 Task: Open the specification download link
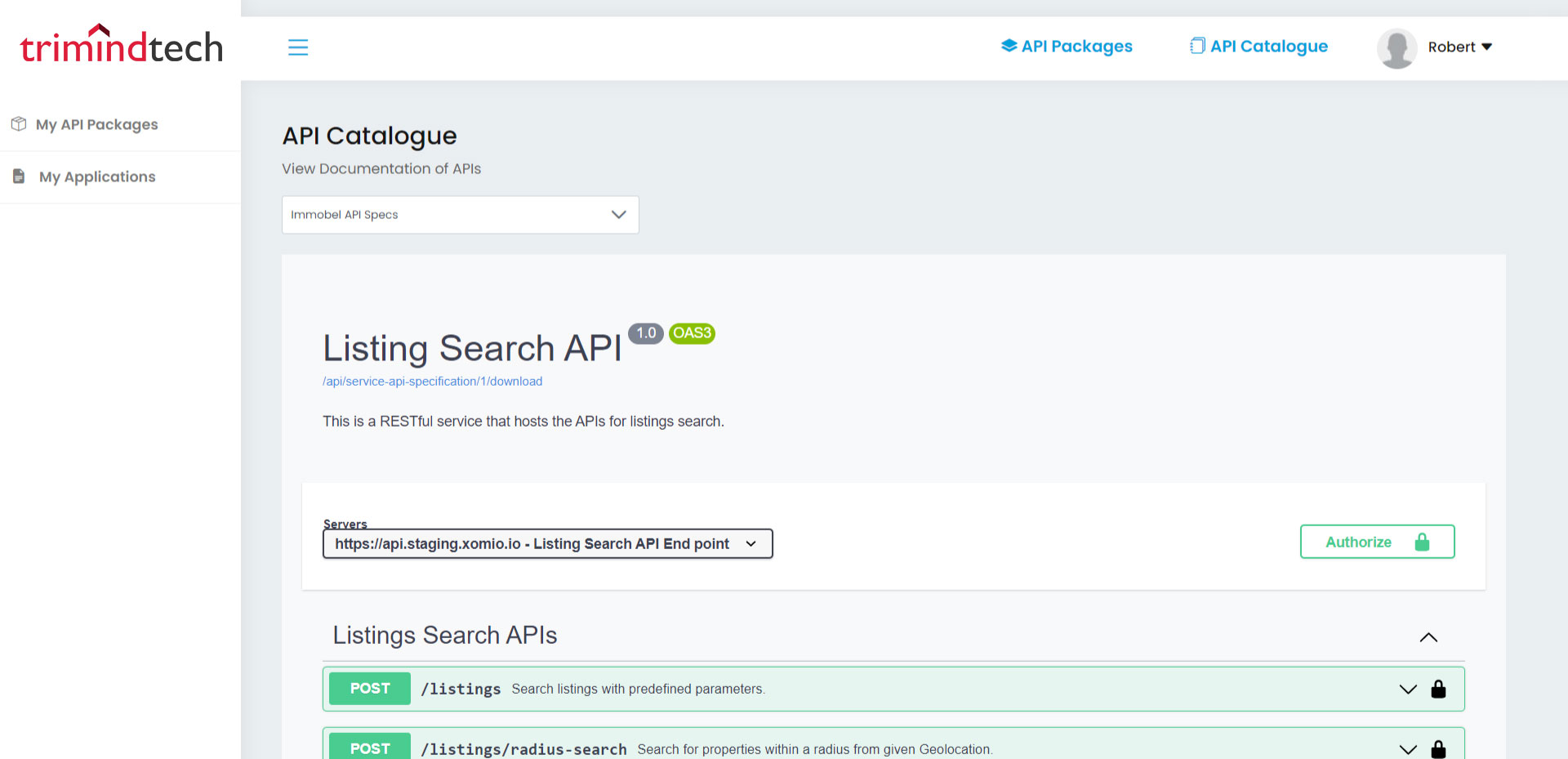coord(432,382)
